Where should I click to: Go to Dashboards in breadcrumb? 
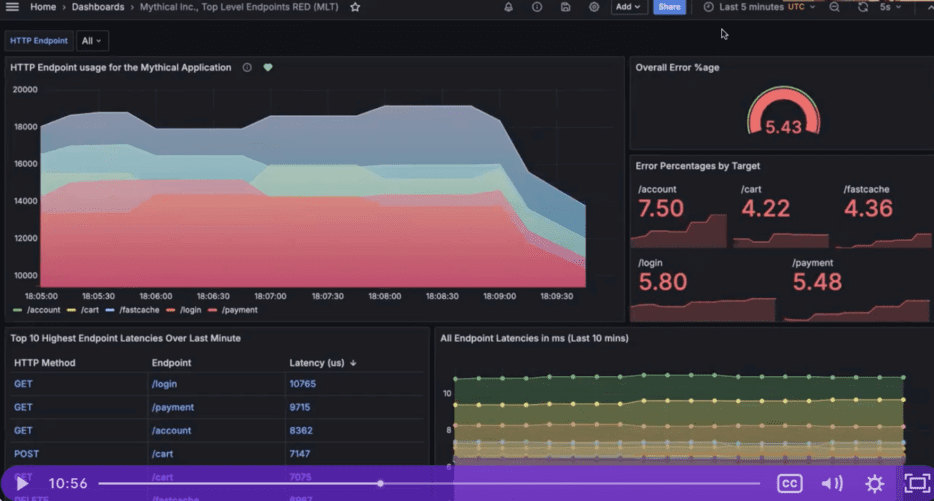click(98, 7)
